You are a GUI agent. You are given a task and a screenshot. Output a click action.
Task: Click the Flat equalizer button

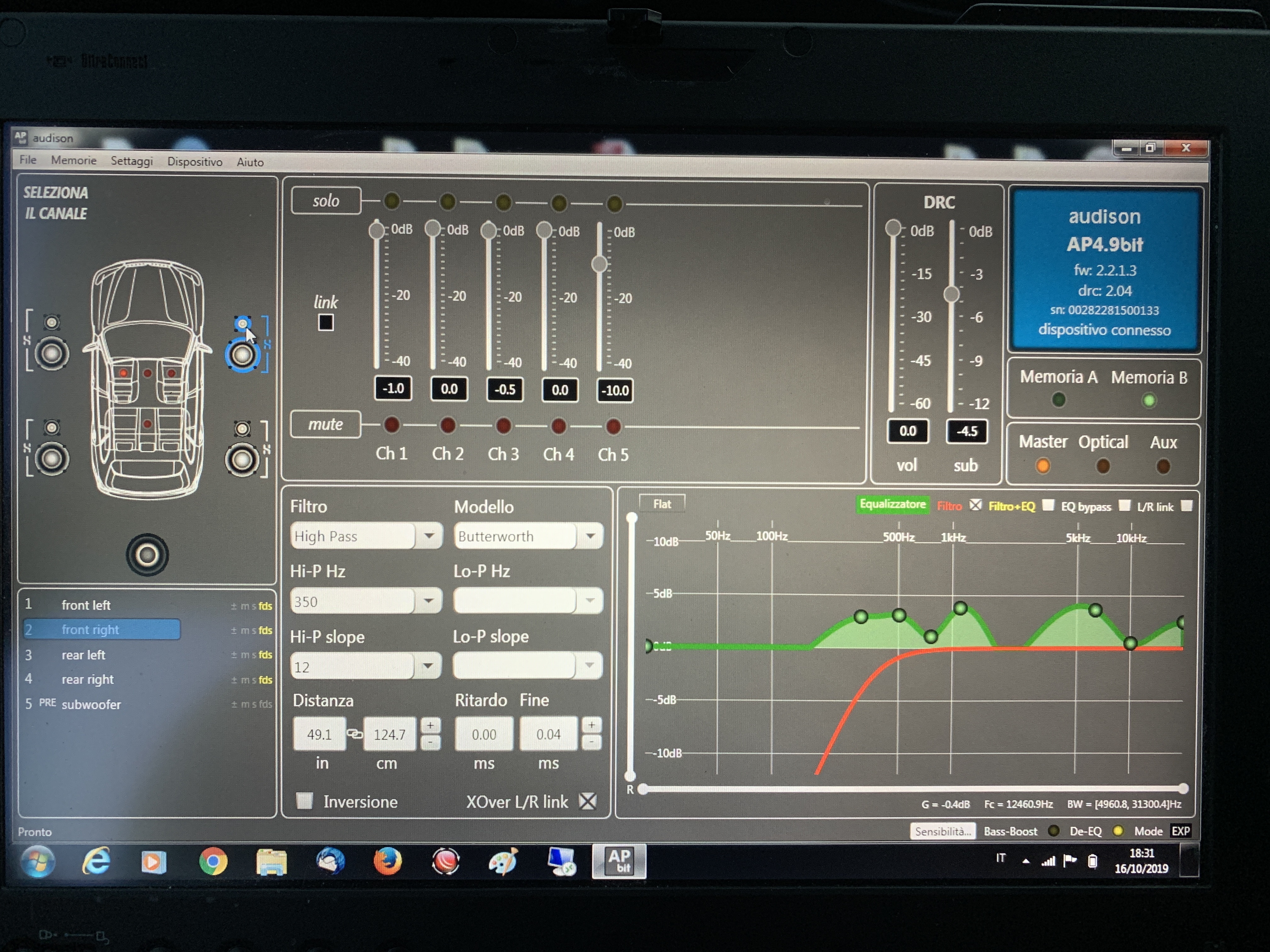click(662, 504)
